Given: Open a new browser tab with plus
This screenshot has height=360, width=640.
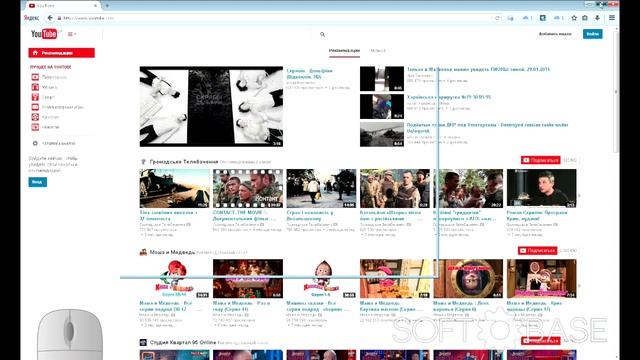Looking at the screenshot, I should (107, 6).
